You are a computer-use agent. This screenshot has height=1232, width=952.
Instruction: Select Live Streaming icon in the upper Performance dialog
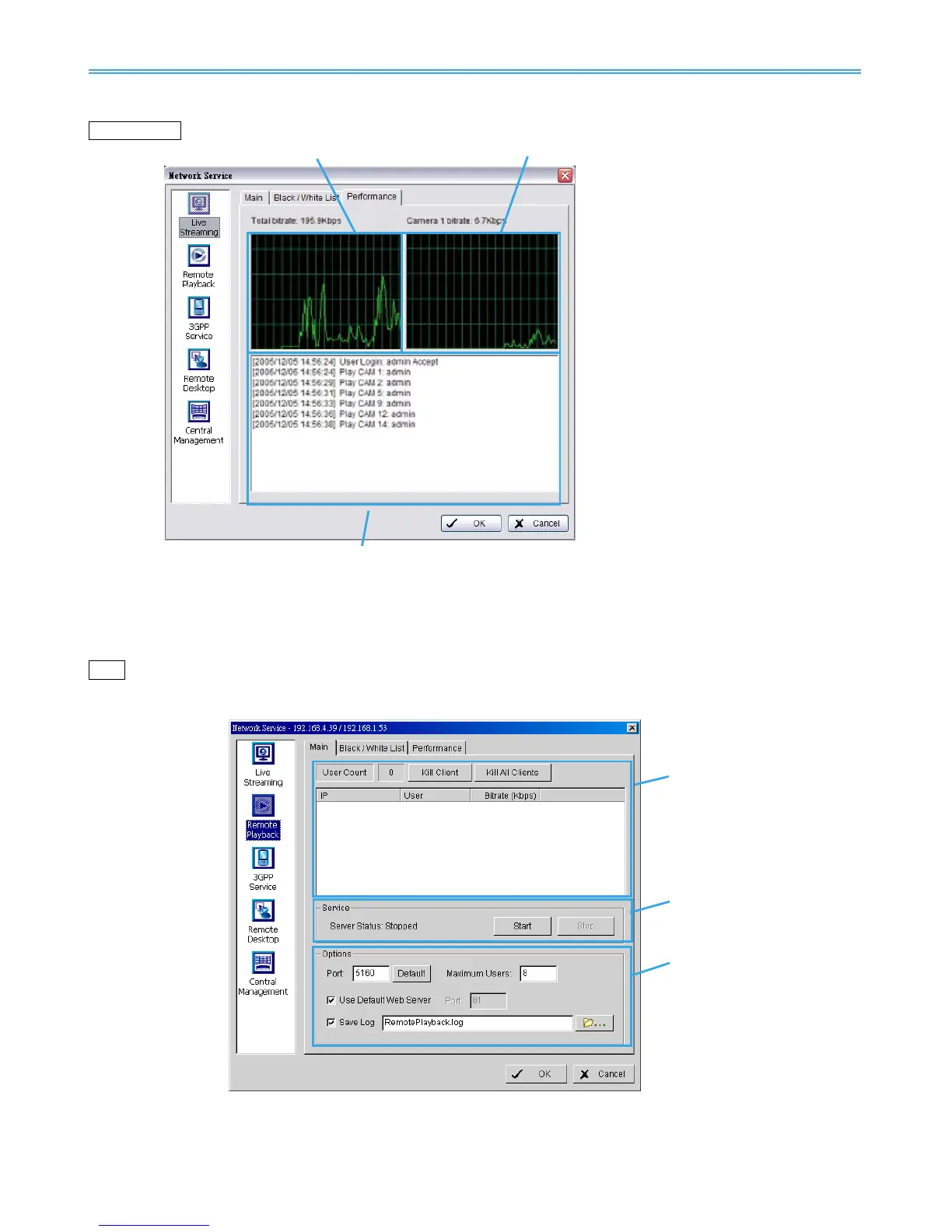tap(199, 215)
